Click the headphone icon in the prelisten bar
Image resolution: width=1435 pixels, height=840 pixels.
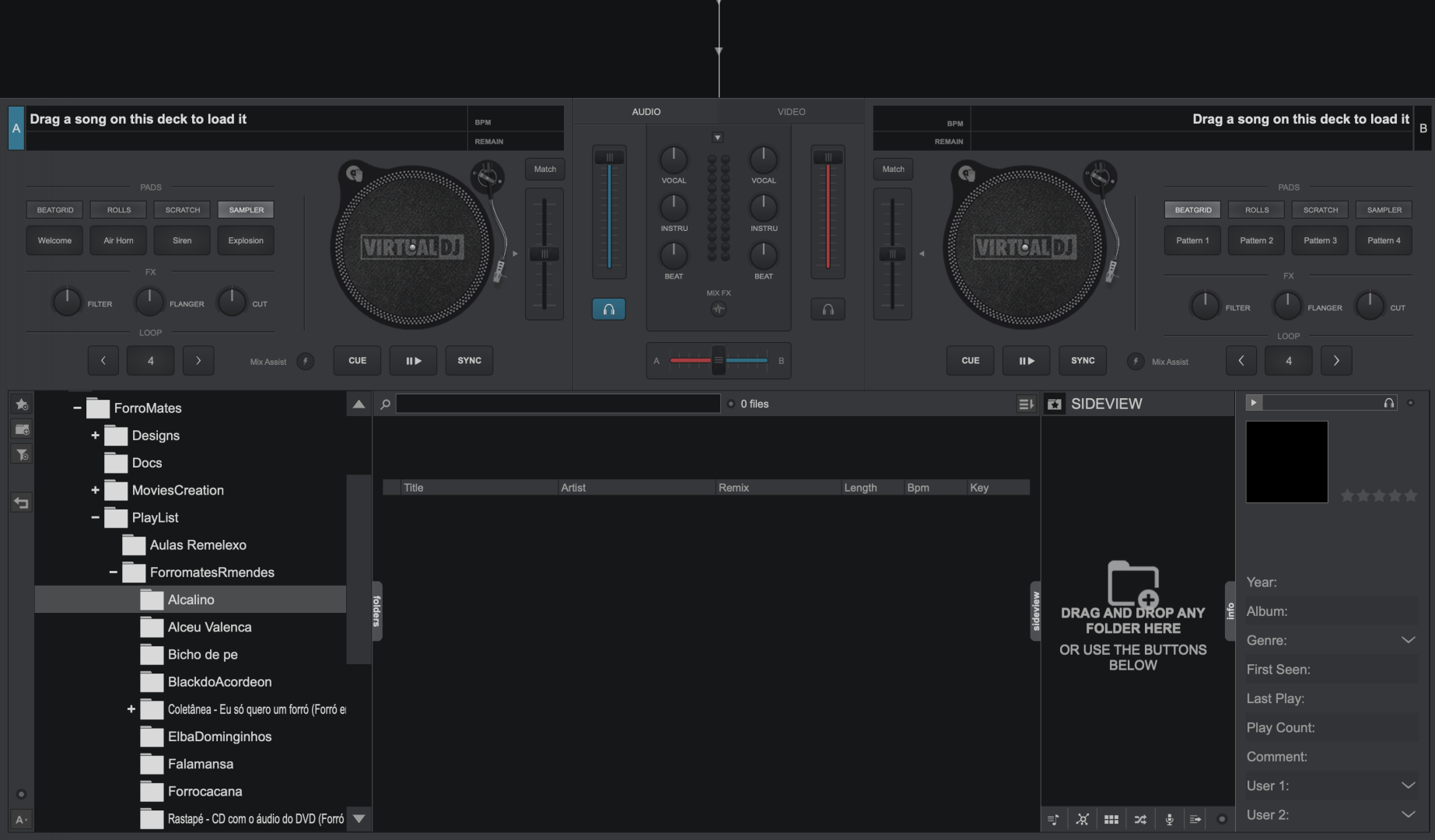coord(1388,403)
